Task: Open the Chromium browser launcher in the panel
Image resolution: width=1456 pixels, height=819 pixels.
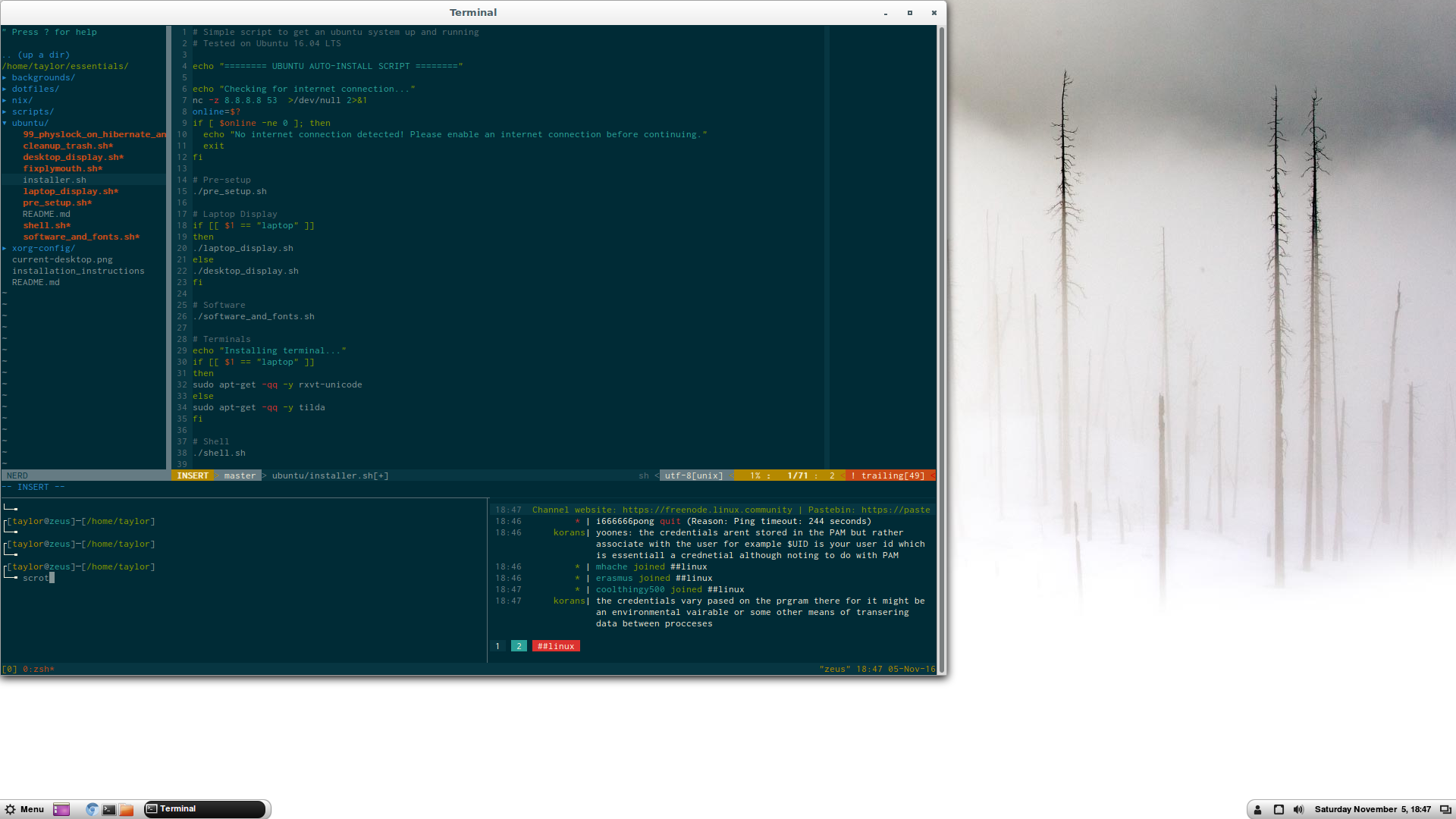Action: 92,809
